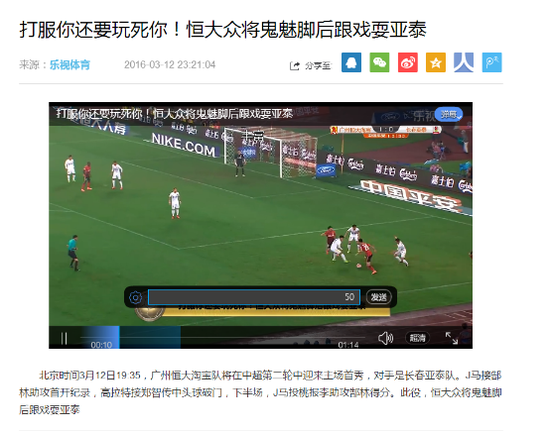Image resolution: width=550 pixels, height=433 pixels.
Task: Toggle the 弹幕 switch in video
Action: point(449,114)
